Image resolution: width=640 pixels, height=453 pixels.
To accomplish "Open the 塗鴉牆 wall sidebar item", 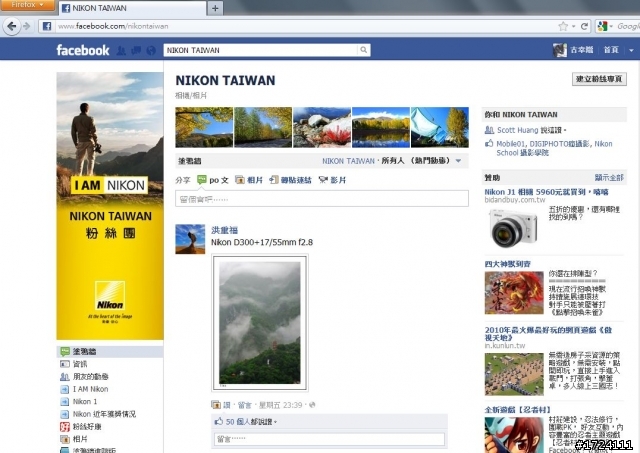I will point(110,351).
